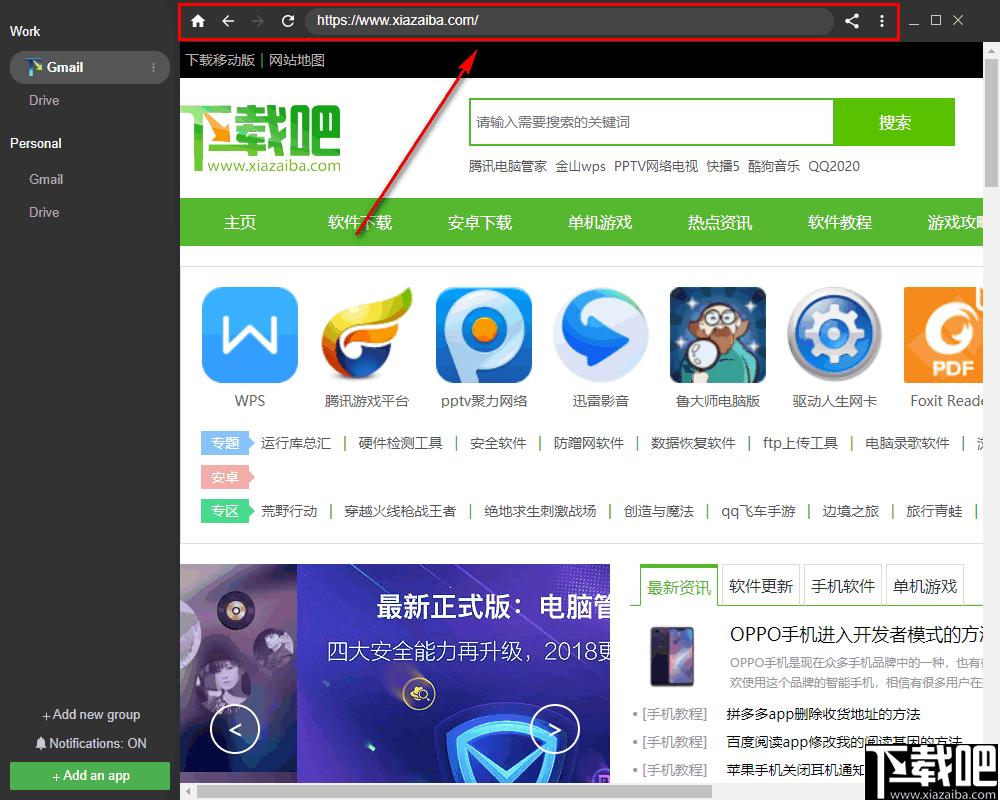
Task: Click the horizontal scrollbar left arrow
Action: tap(188, 792)
